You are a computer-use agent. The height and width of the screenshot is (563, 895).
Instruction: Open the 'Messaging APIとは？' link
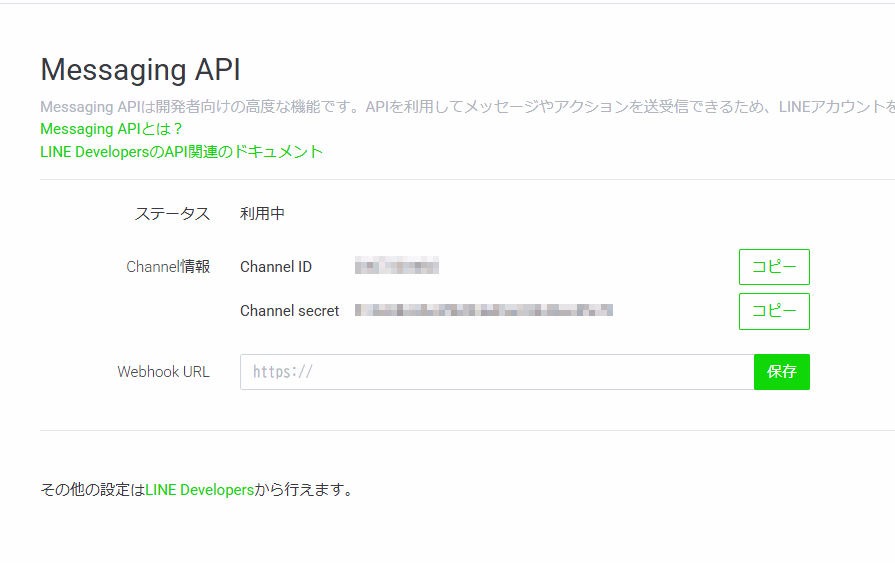(x=111, y=129)
